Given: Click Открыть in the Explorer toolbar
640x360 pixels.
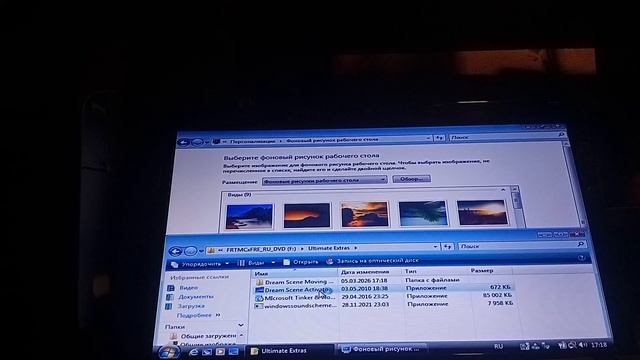Looking at the screenshot, I should point(301,262).
